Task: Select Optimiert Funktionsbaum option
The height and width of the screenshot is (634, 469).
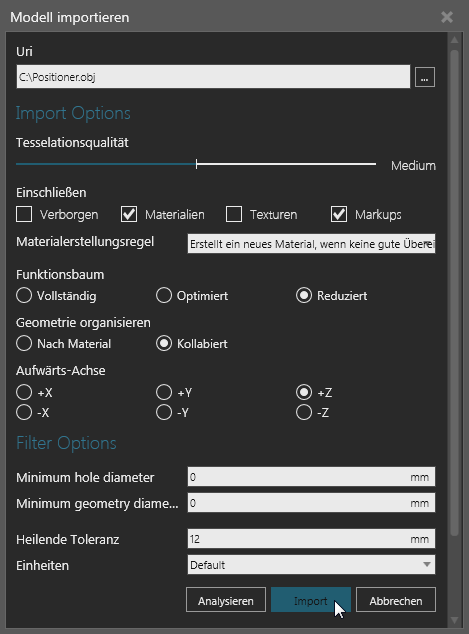Action: 164,296
